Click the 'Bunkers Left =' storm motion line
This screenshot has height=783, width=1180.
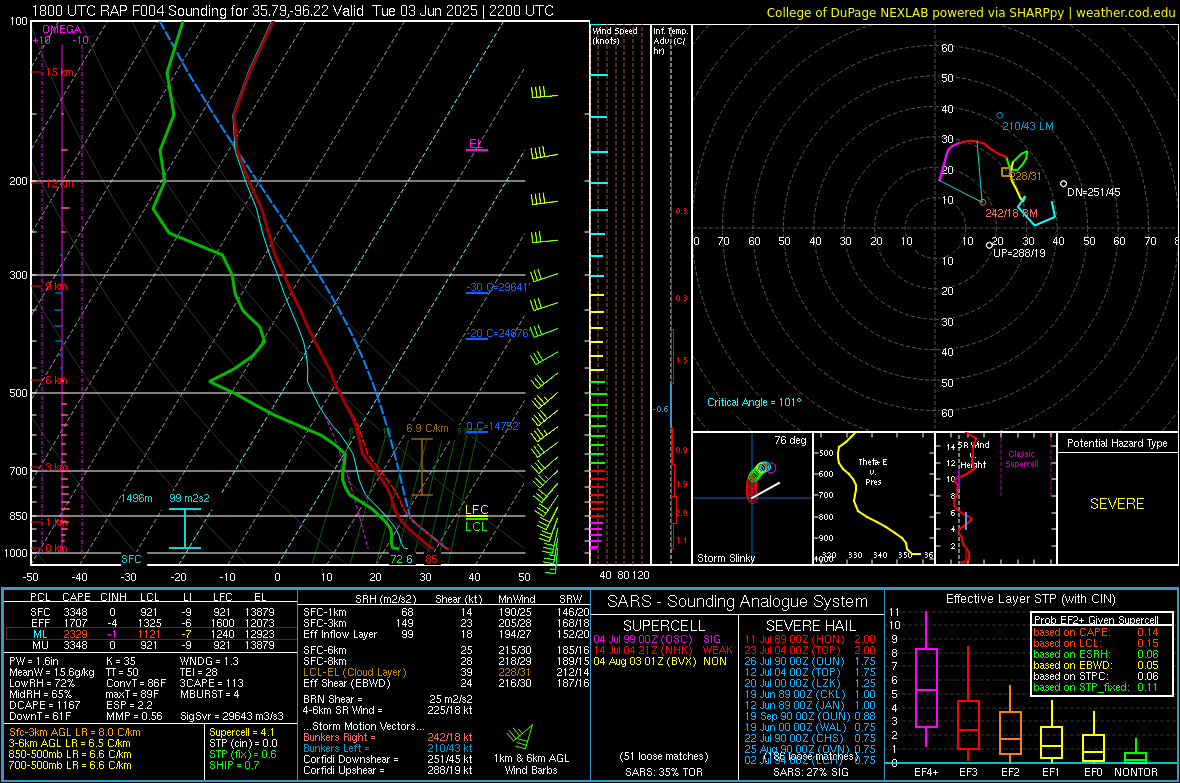coord(388,748)
